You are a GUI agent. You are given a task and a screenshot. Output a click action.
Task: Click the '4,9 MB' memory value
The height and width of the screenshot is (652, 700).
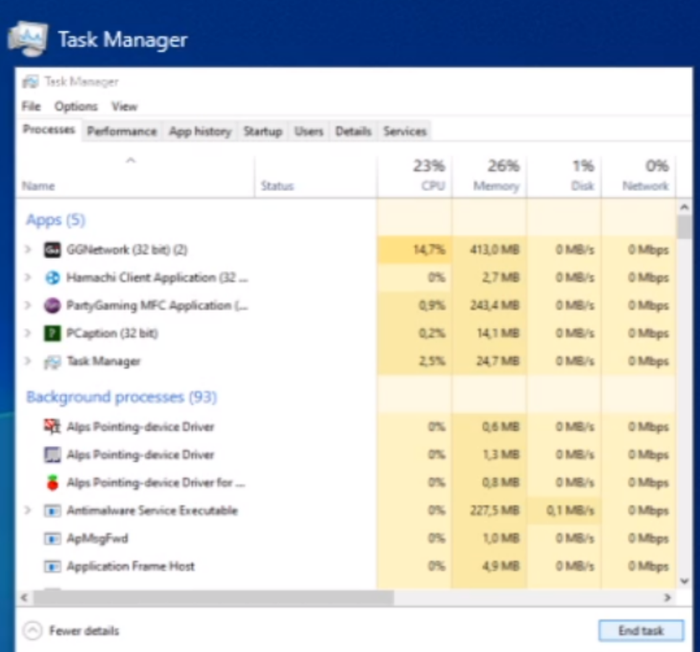501,566
